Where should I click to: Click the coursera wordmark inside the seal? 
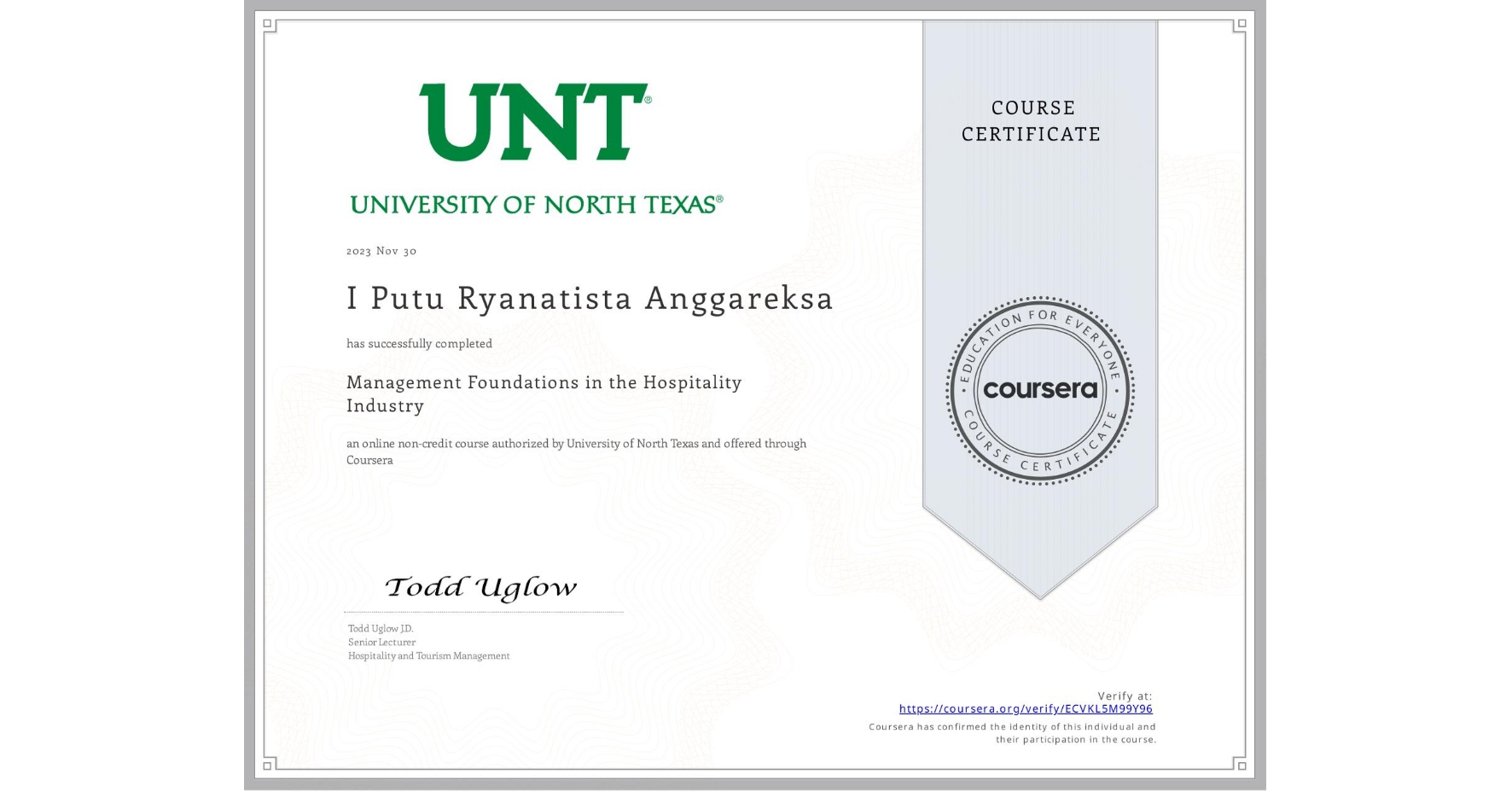[x=1039, y=391]
